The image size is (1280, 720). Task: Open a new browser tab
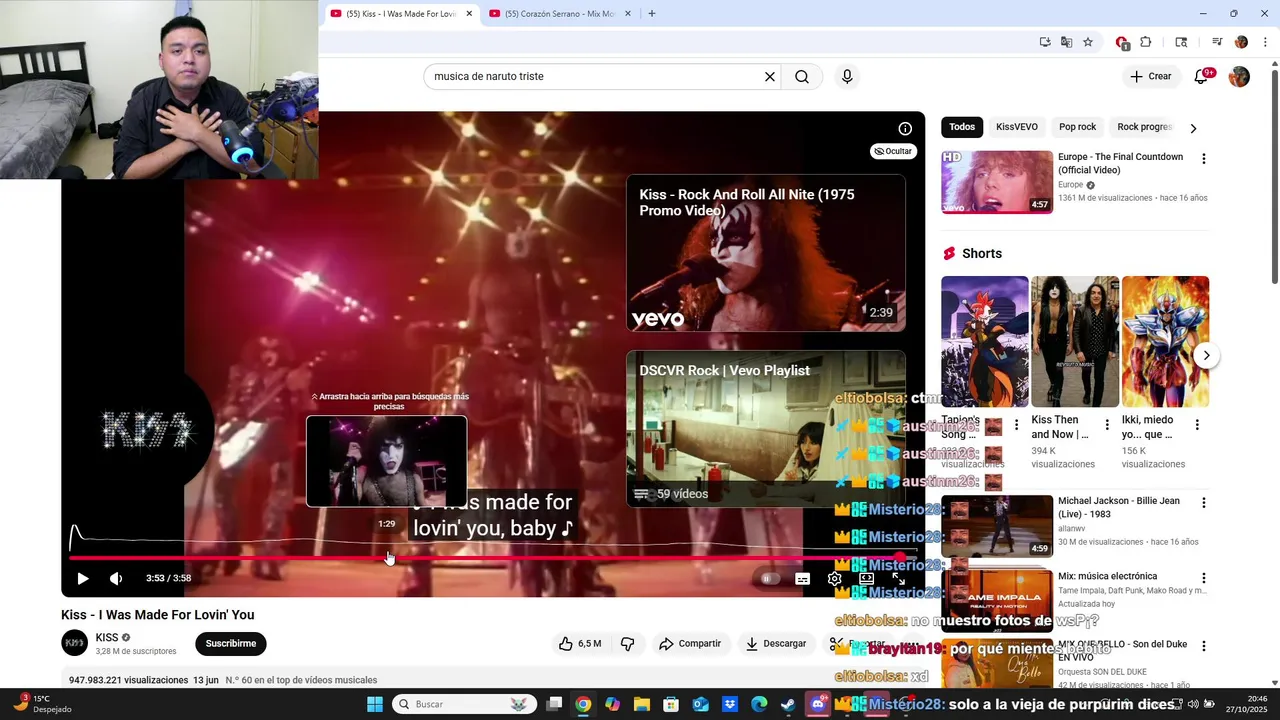[x=652, y=14]
